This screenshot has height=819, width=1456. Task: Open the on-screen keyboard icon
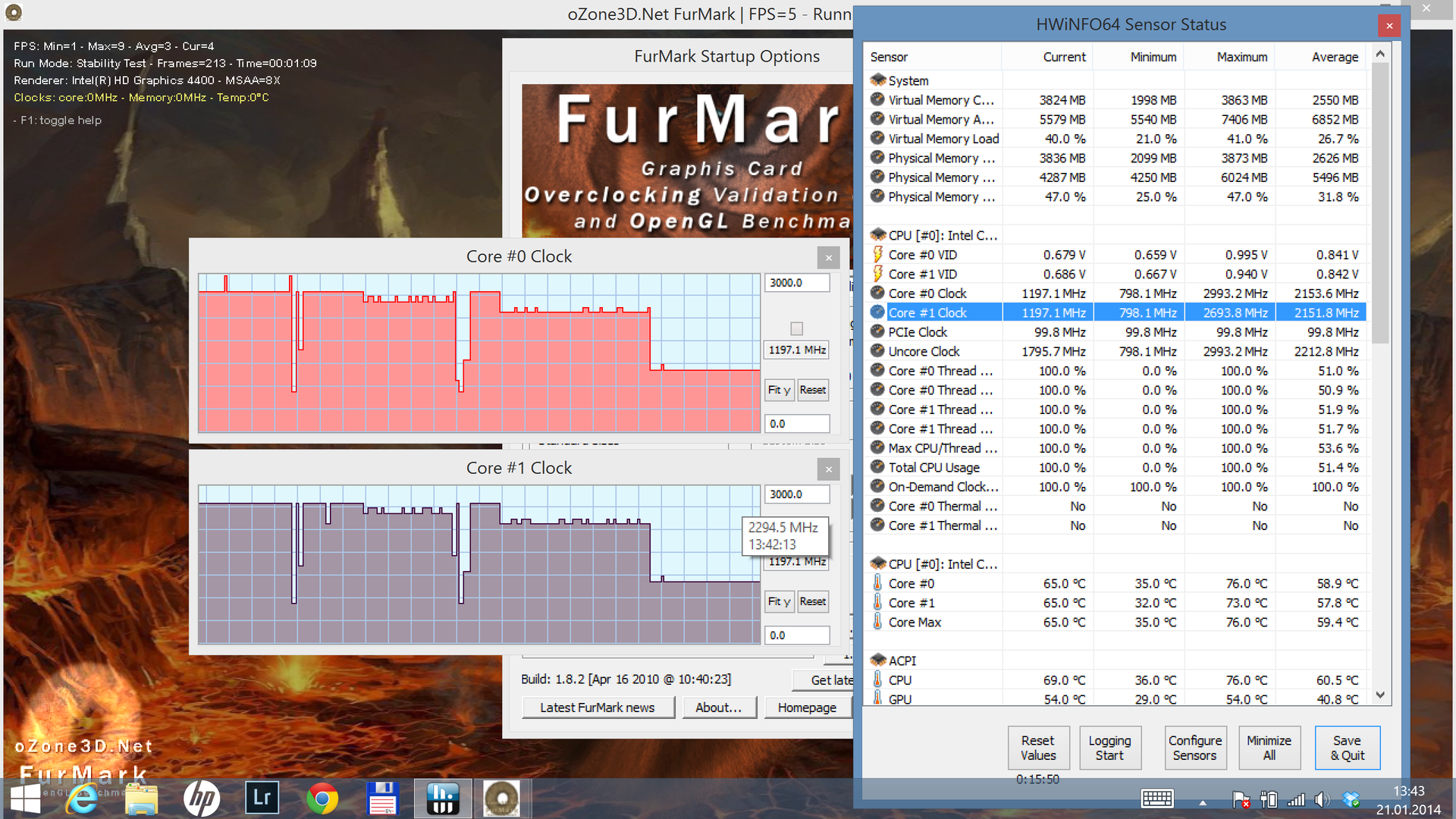click(1157, 799)
